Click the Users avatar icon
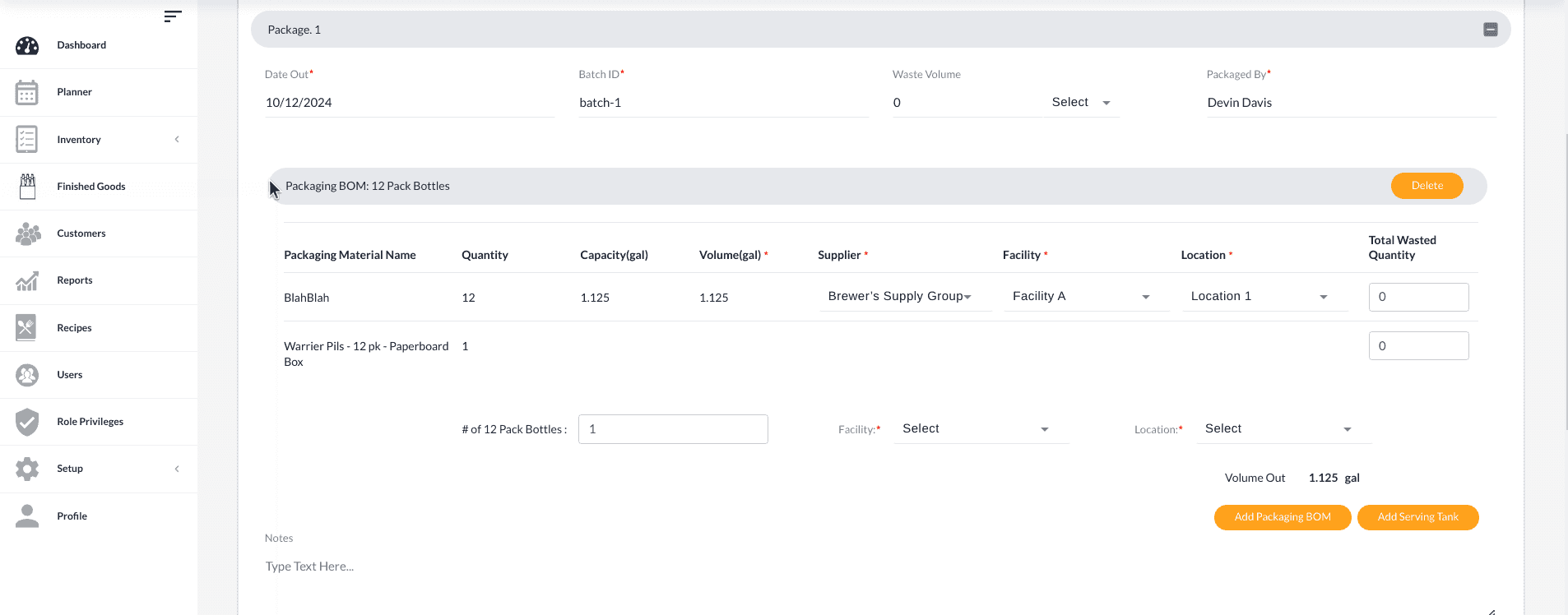Screen dimensions: 1568x615 [27, 375]
